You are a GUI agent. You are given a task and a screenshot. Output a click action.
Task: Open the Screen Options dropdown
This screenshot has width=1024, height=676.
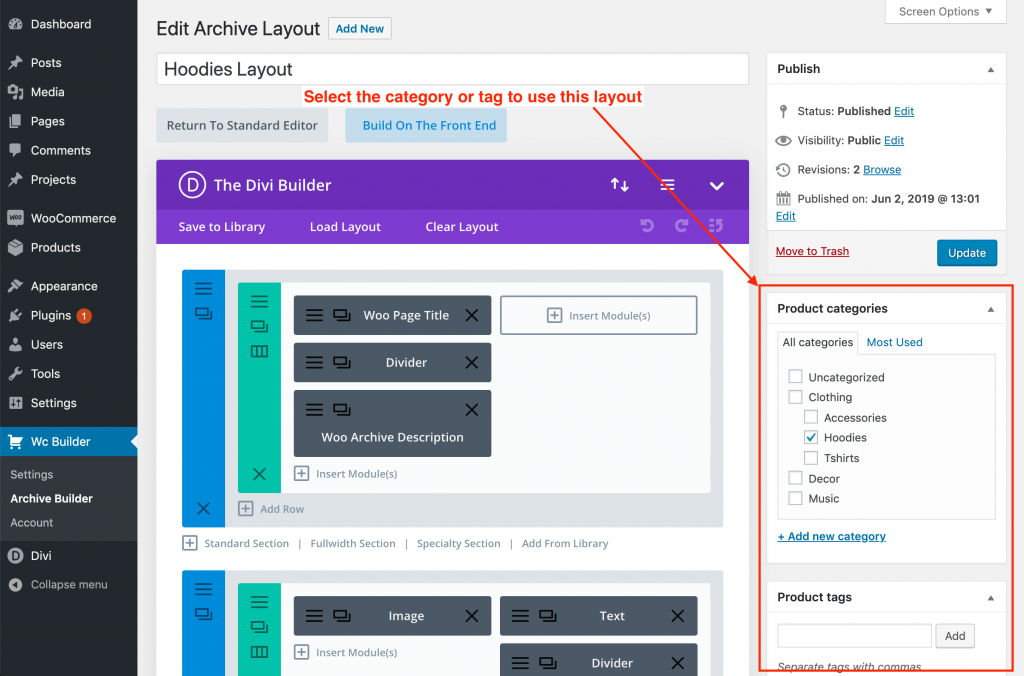[945, 12]
